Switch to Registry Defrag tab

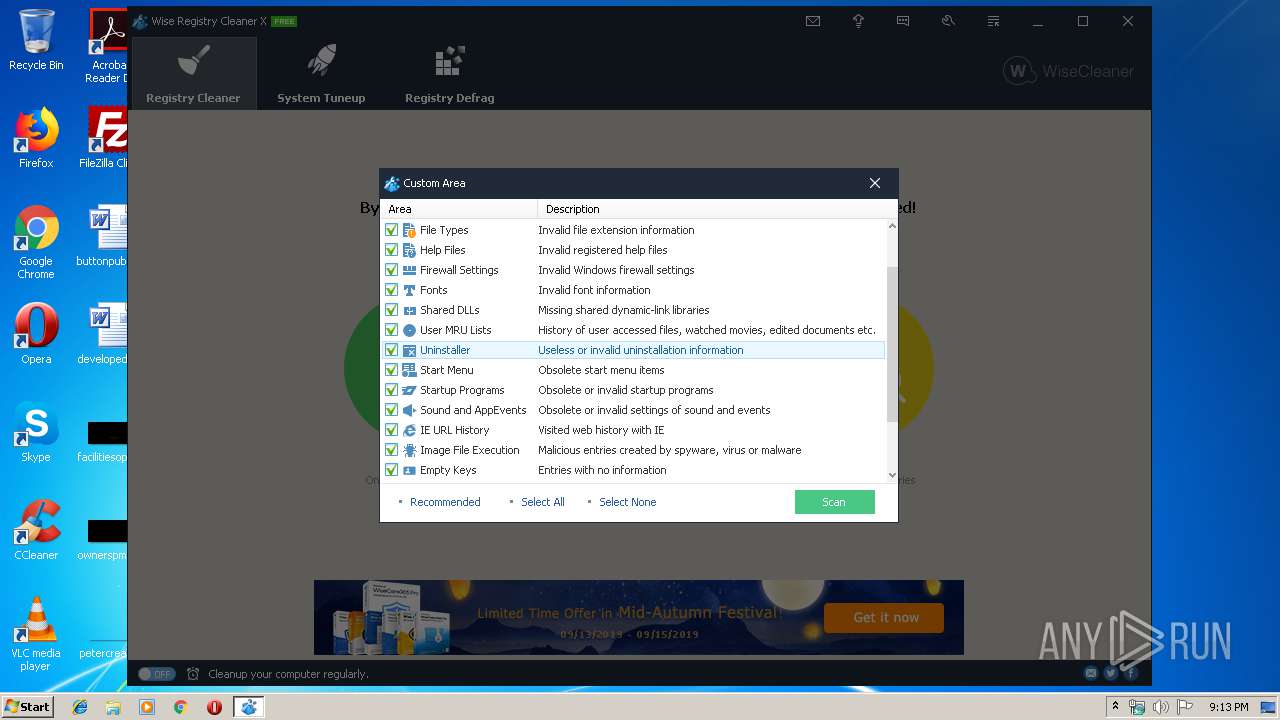pos(449,74)
